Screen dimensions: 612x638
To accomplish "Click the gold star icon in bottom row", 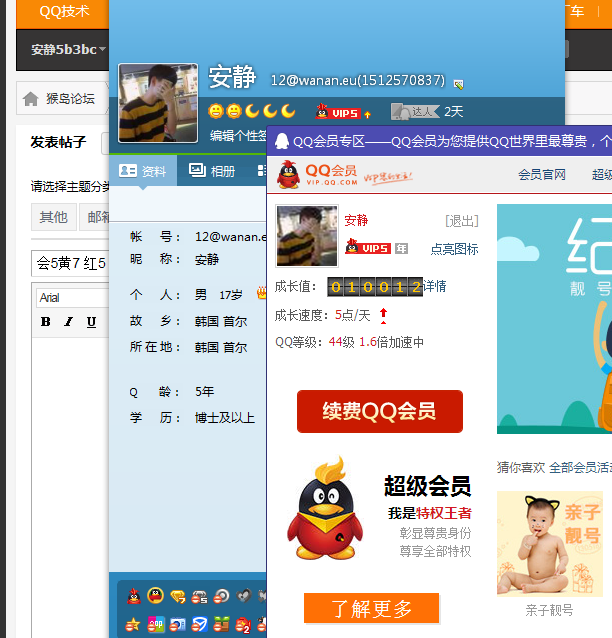I will 133,625.
